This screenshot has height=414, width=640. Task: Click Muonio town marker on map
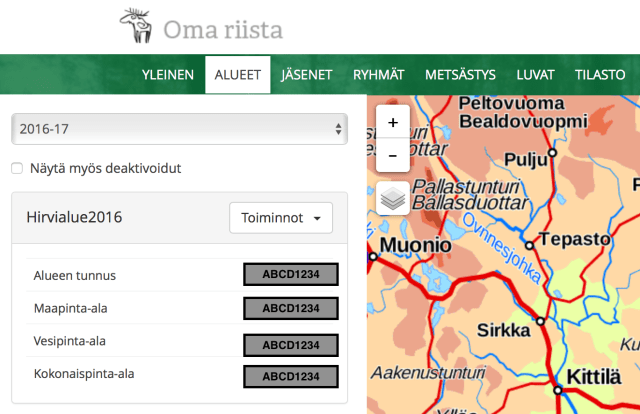click(x=373, y=257)
